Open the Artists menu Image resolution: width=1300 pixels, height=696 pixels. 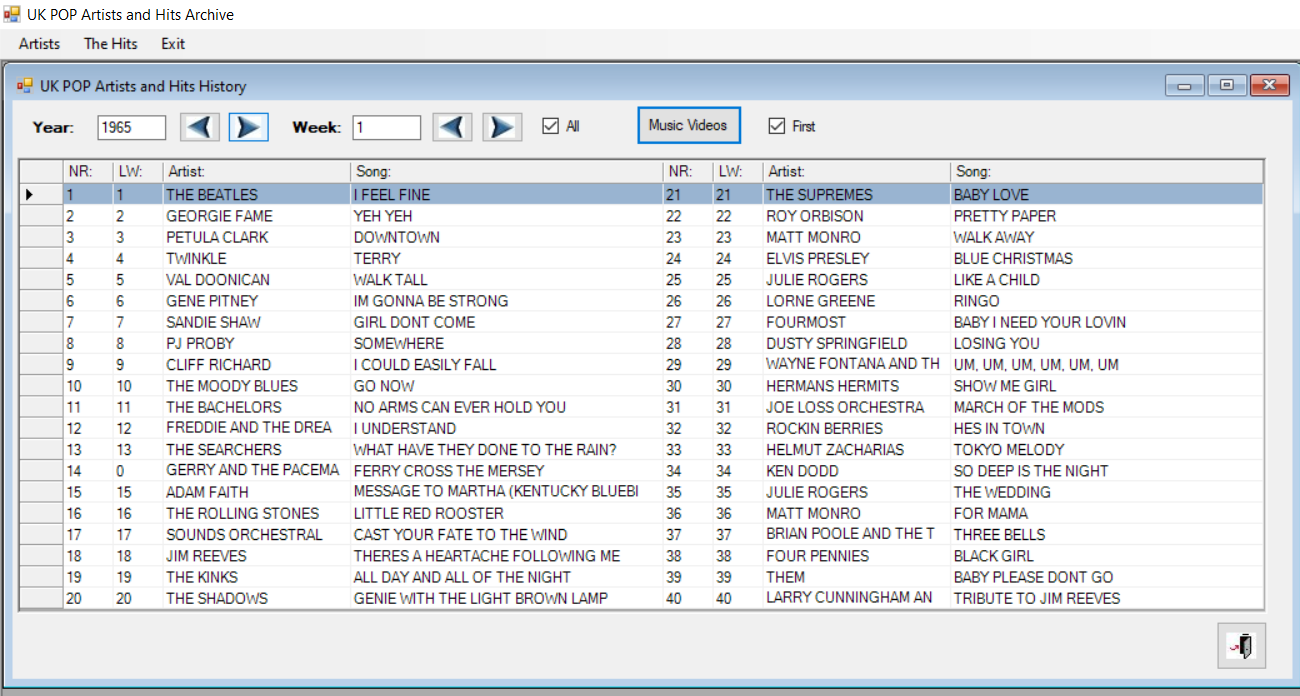pos(39,44)
